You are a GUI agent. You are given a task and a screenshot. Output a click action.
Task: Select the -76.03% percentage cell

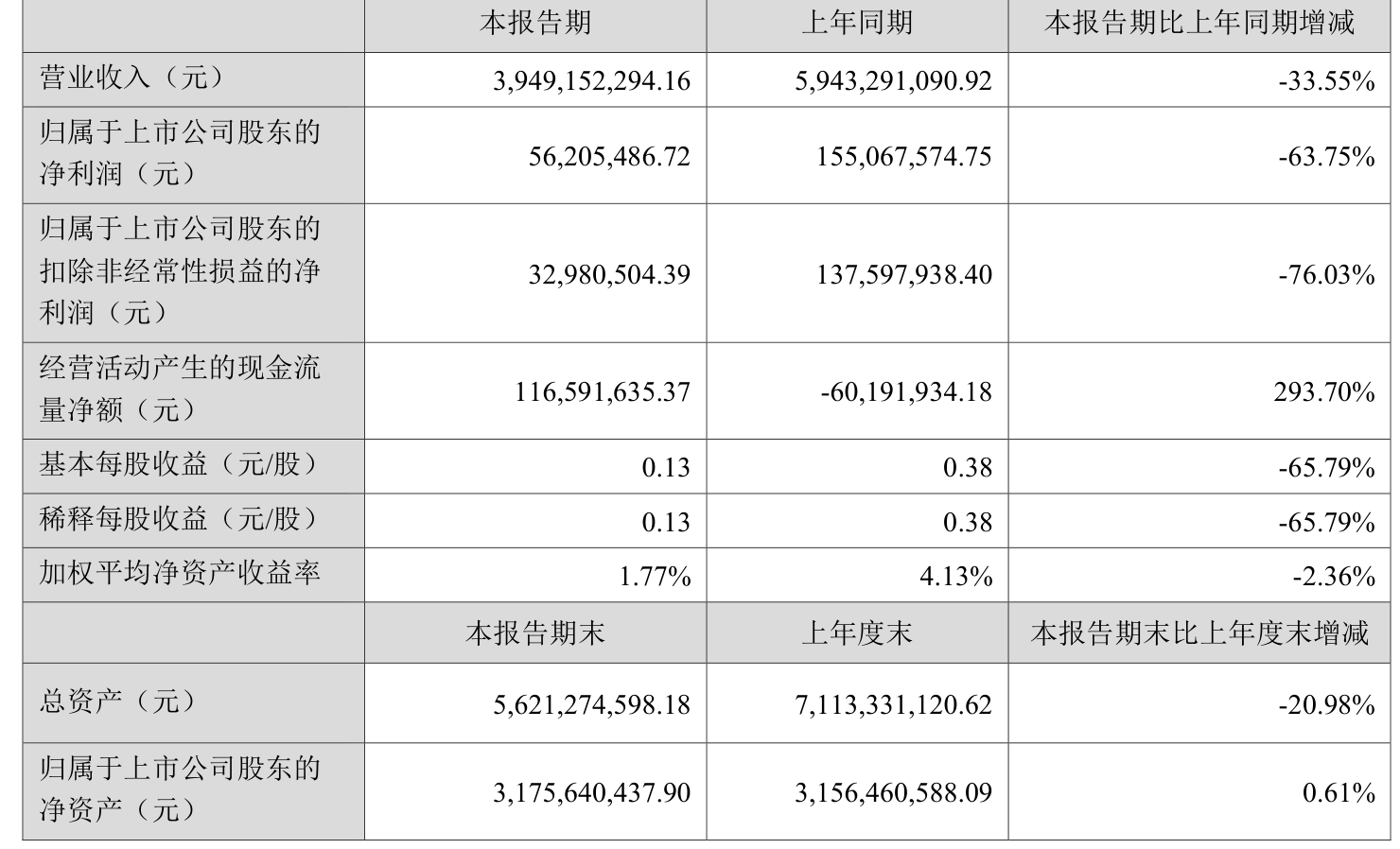[1326, 274]
